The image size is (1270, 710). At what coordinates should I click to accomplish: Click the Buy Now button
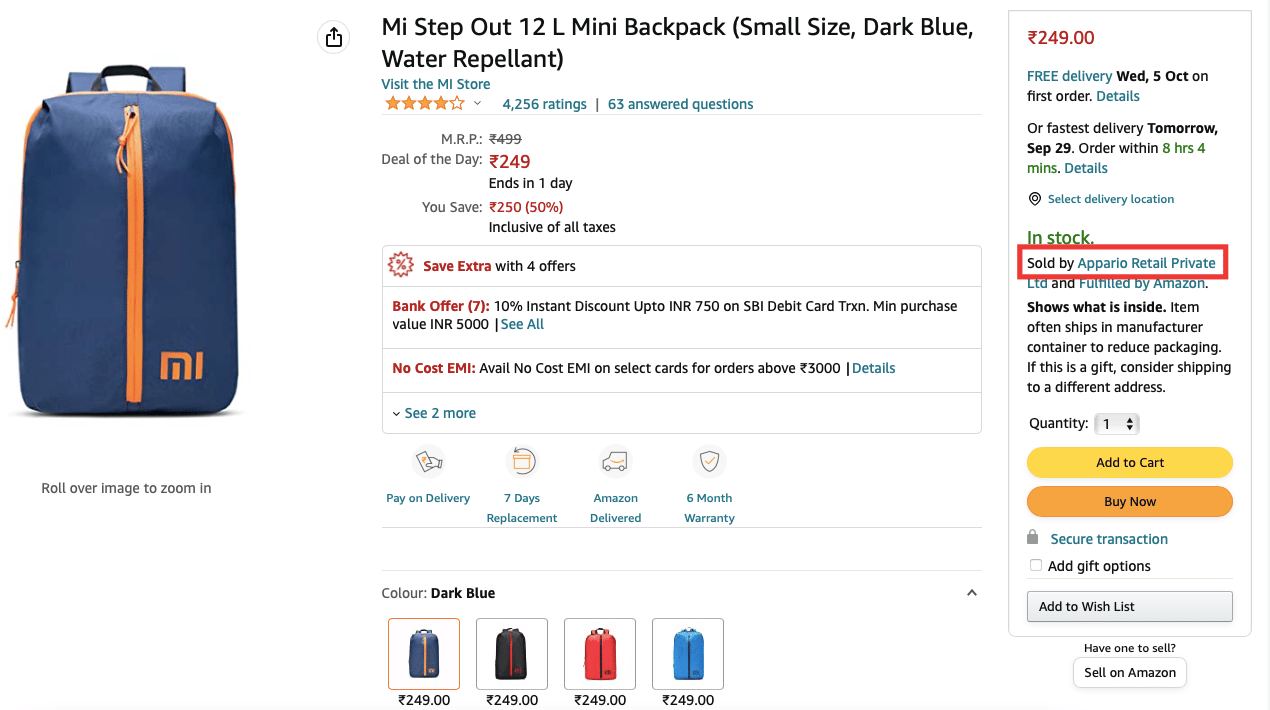click(1129, 501)
